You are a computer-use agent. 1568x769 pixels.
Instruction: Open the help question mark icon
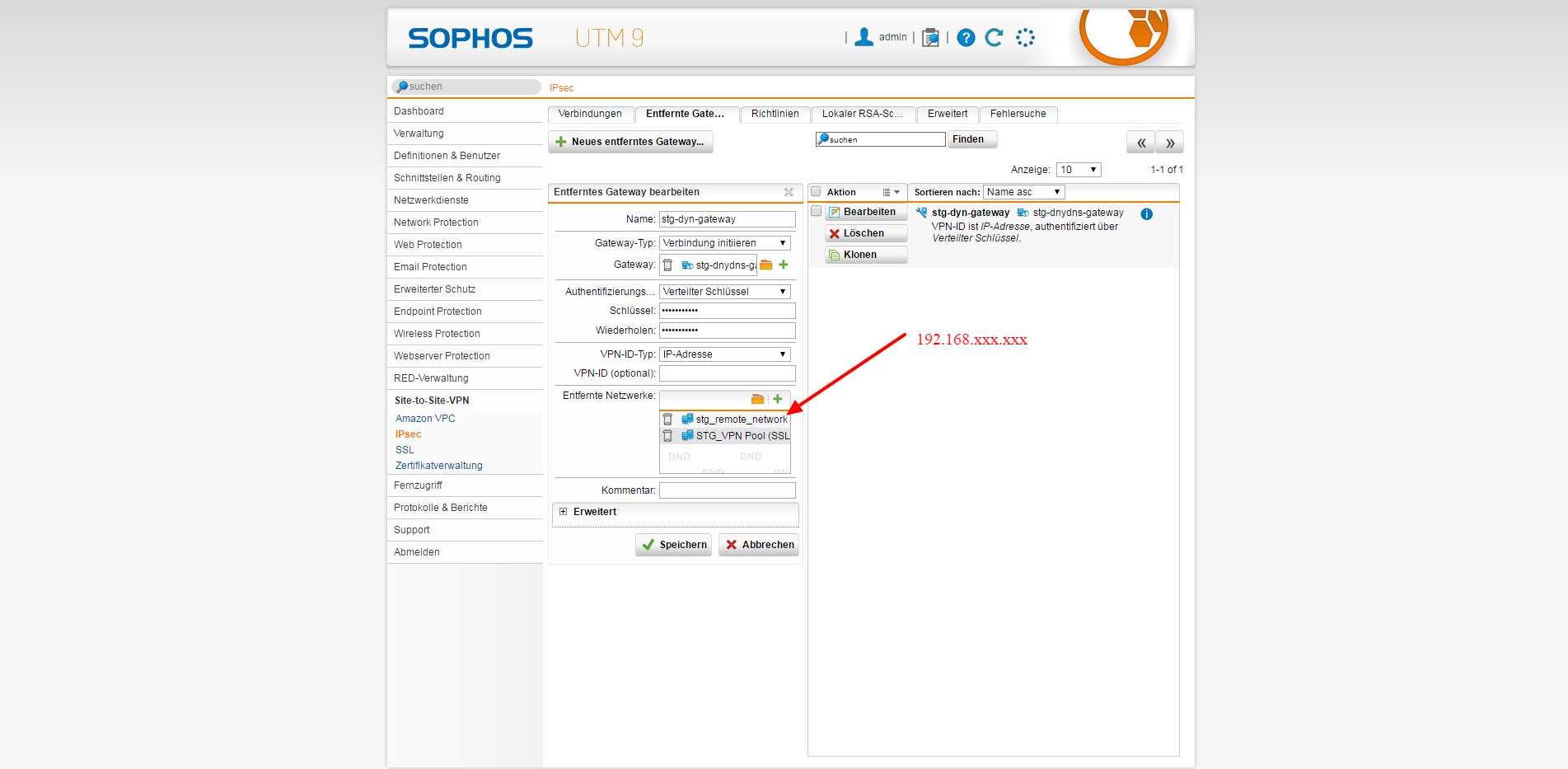tap(966, 38)
